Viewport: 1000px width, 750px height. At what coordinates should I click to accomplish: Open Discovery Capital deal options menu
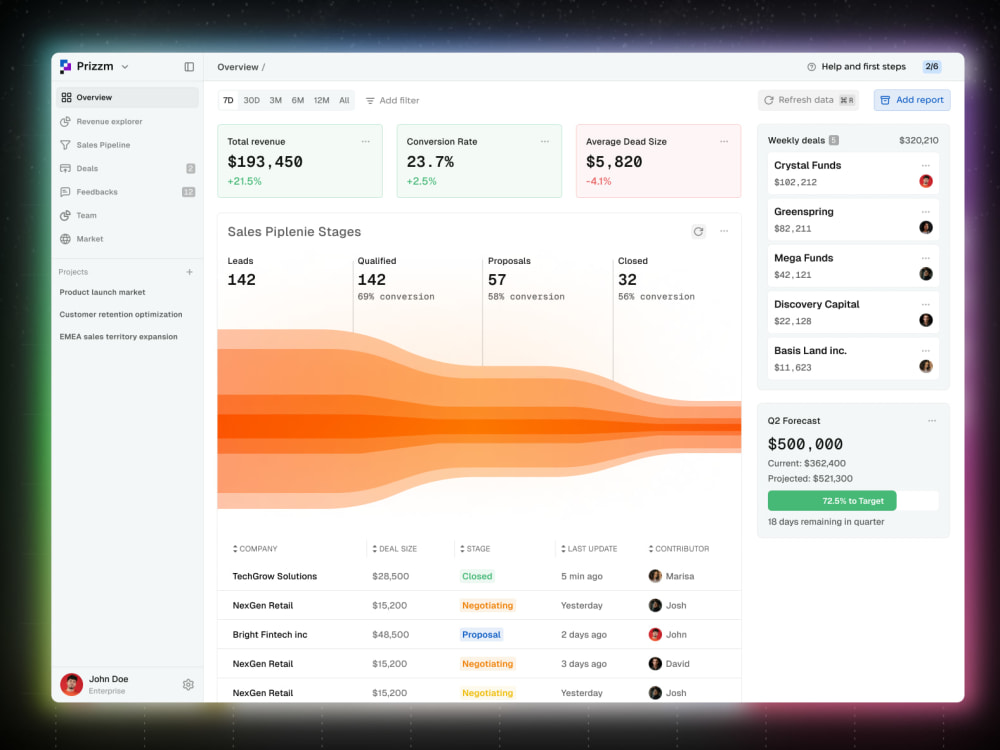point(925,304)
